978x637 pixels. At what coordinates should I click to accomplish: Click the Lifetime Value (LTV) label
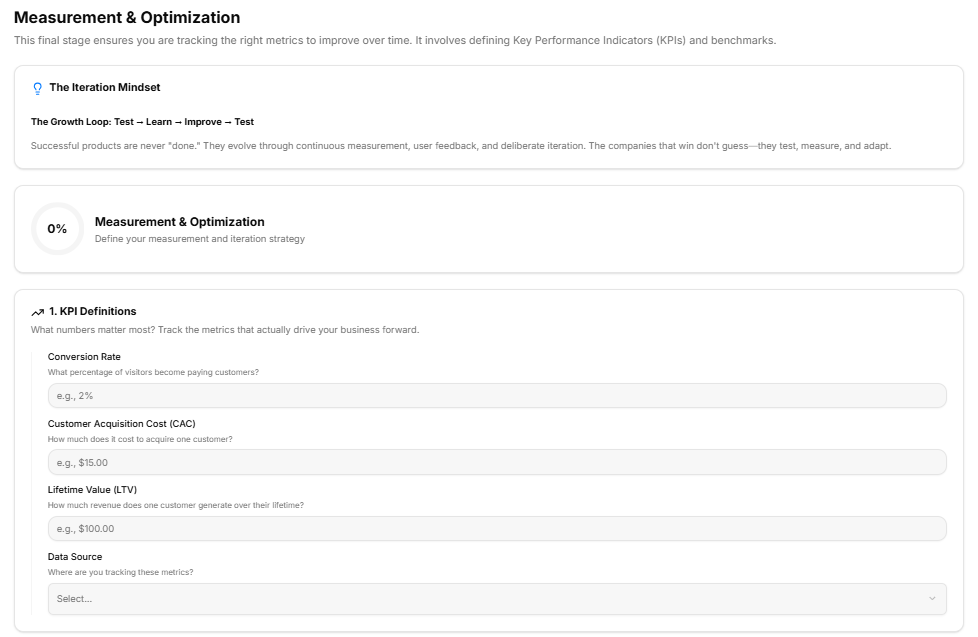point(92,490)
